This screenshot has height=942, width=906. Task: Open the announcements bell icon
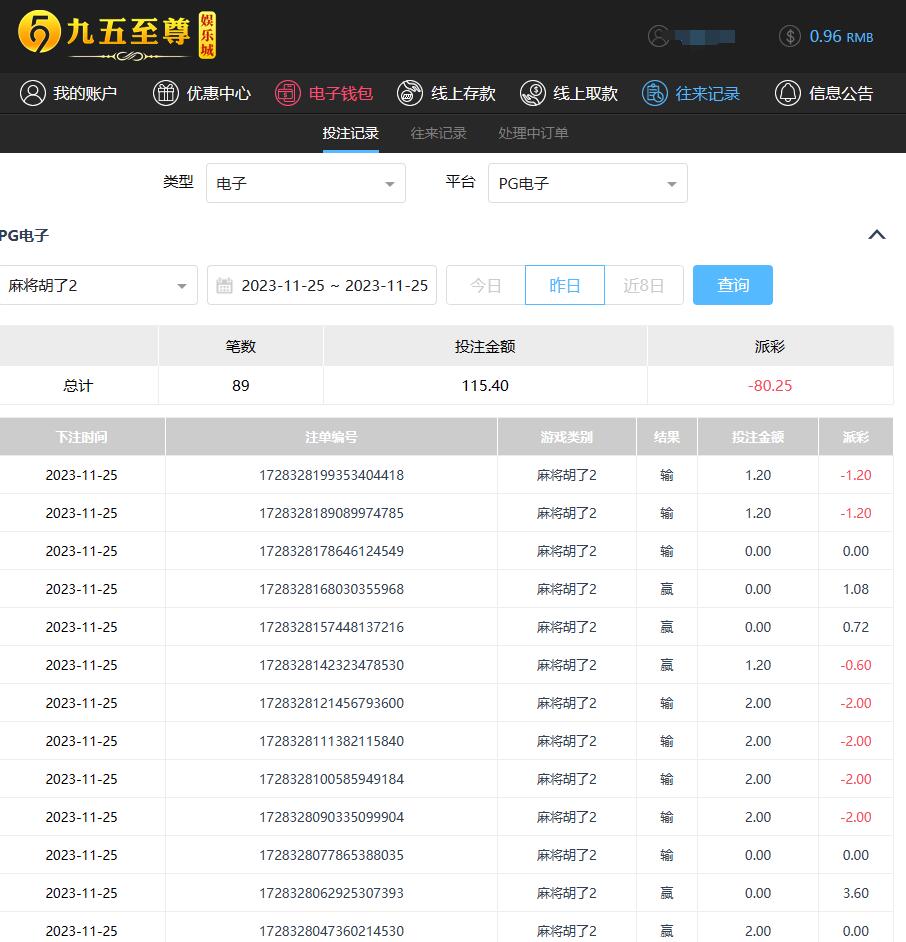788,93
